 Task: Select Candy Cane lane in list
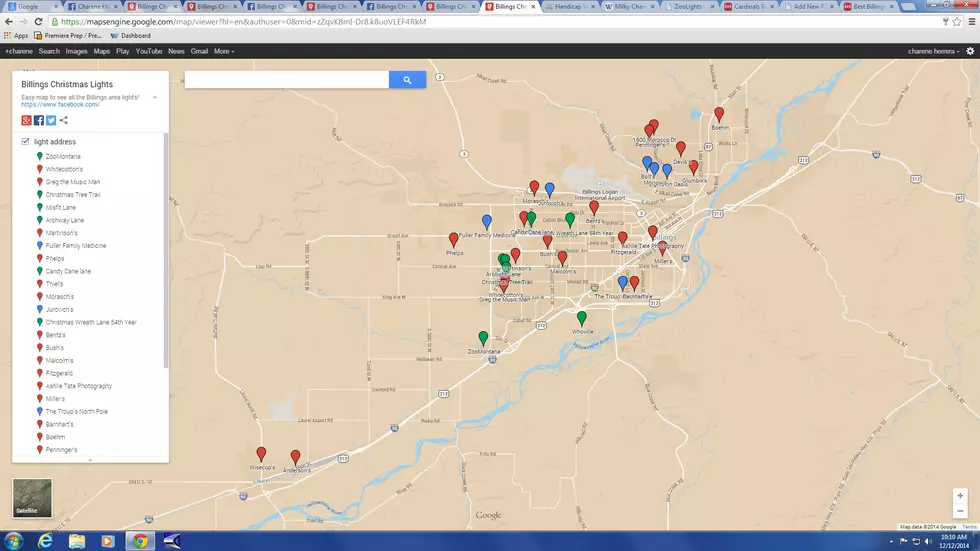(x=68, y=271)
